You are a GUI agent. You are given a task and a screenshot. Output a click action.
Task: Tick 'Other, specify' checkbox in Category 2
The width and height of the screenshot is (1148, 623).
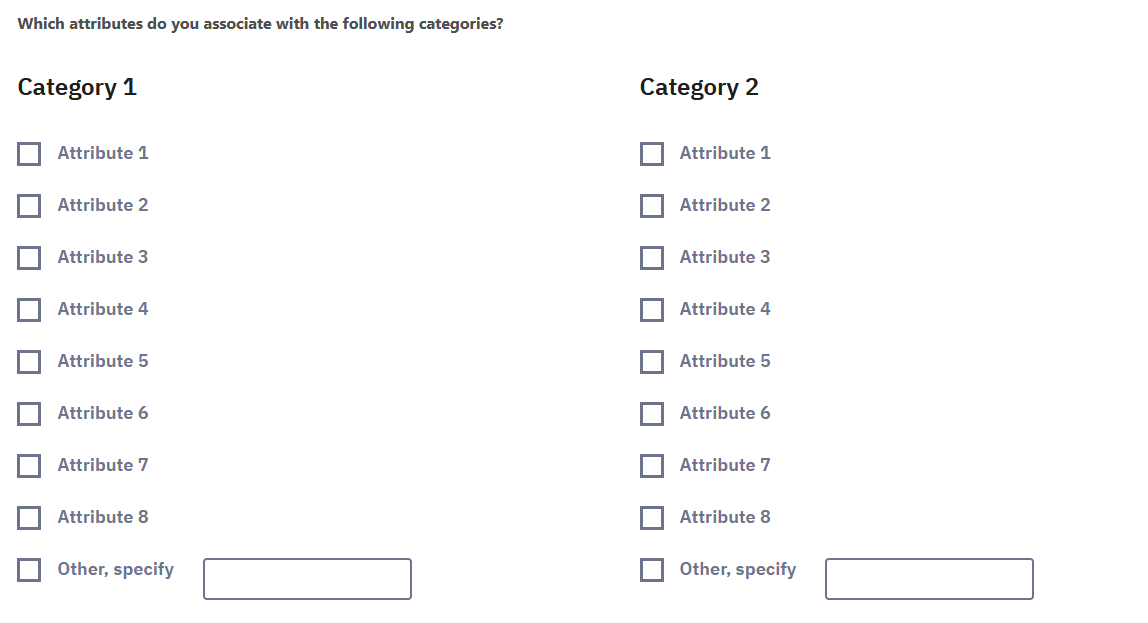click(x=652, y=570)
